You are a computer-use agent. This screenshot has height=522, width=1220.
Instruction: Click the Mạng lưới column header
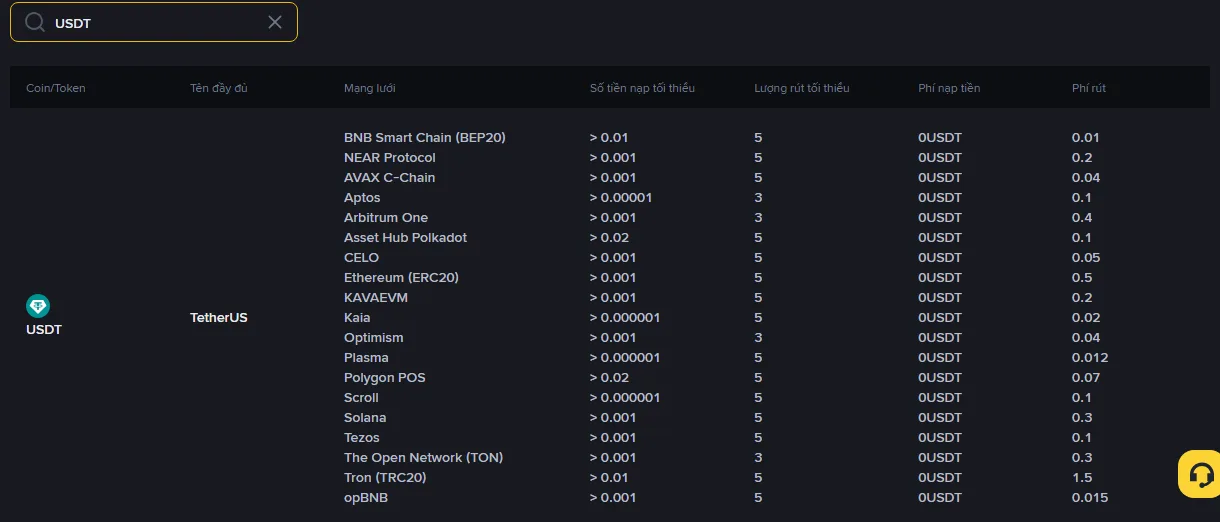370,88
